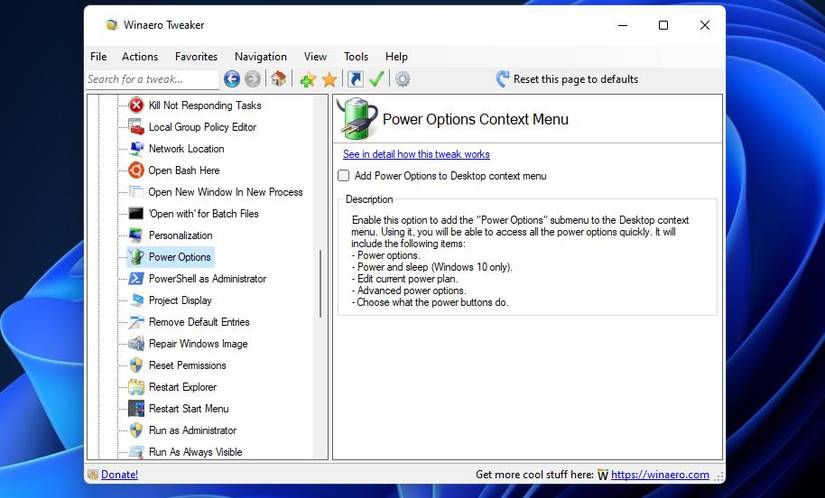Select Open New Window In New Process
Screen dimensions: 825x498
[x=225, y=192]
